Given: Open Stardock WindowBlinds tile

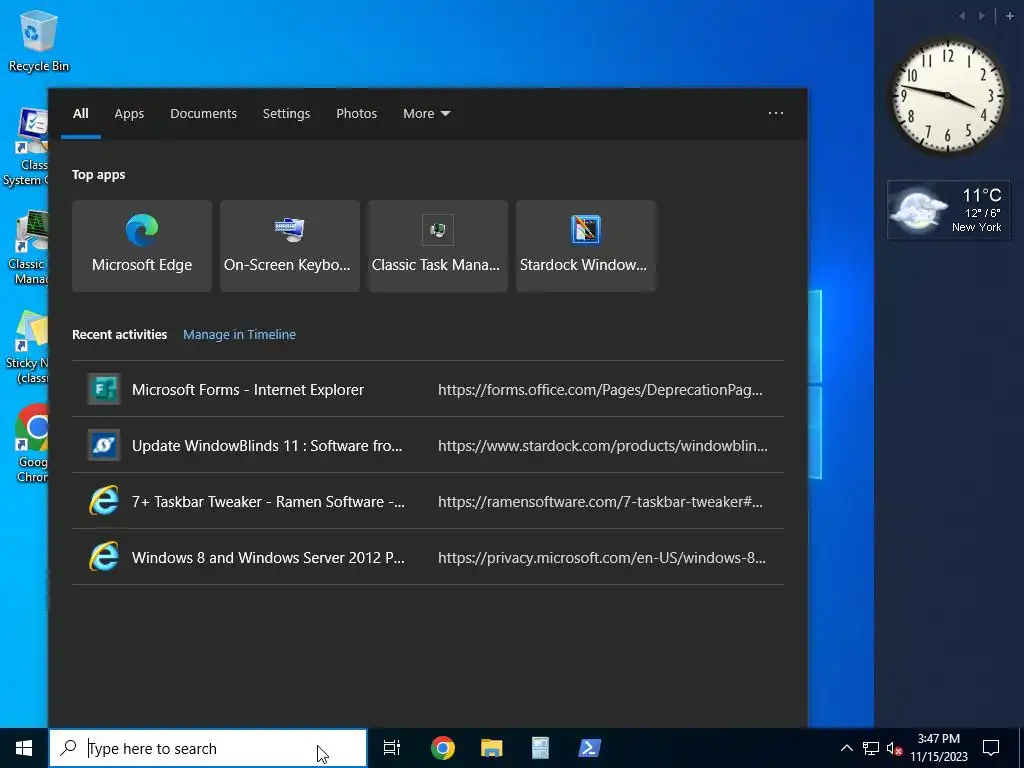Looking at the screenshot, I should (586, 246).
